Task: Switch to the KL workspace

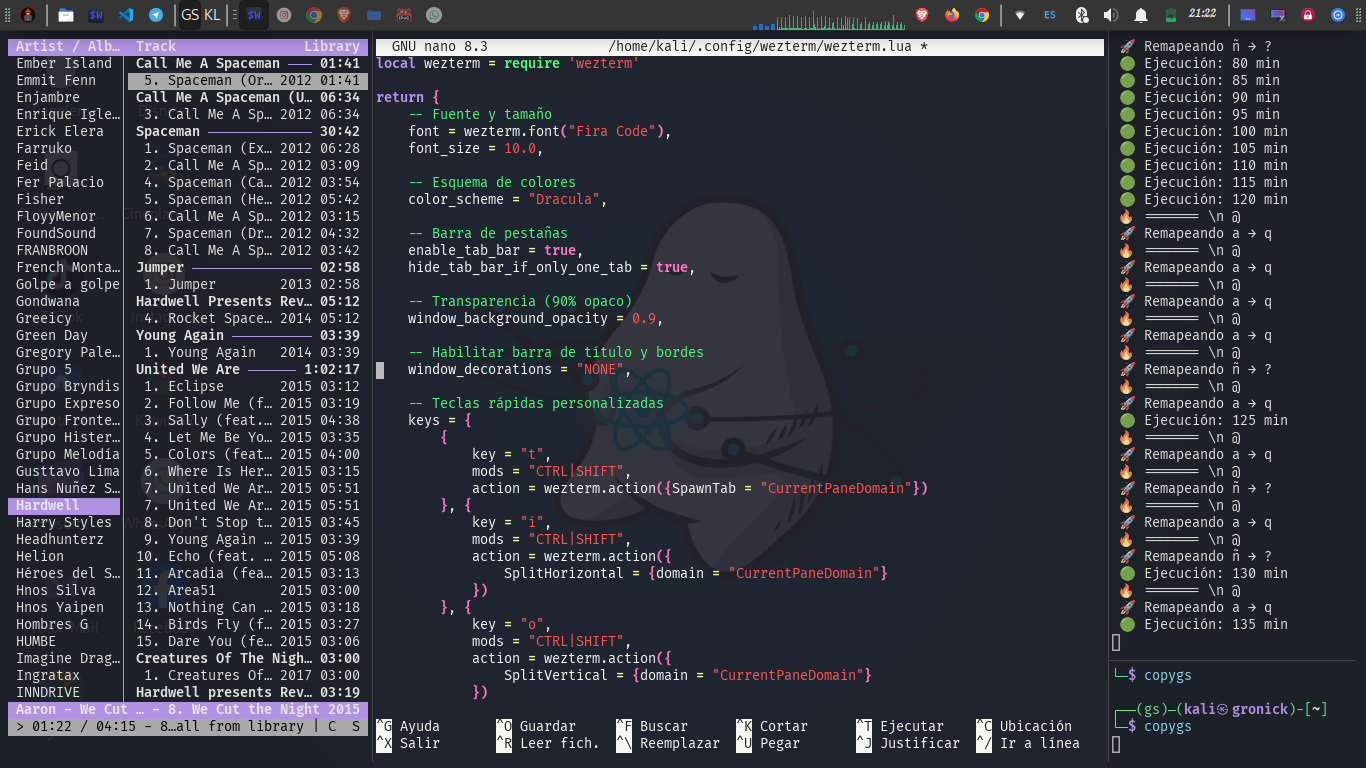Action: click(x=212, y=15)
